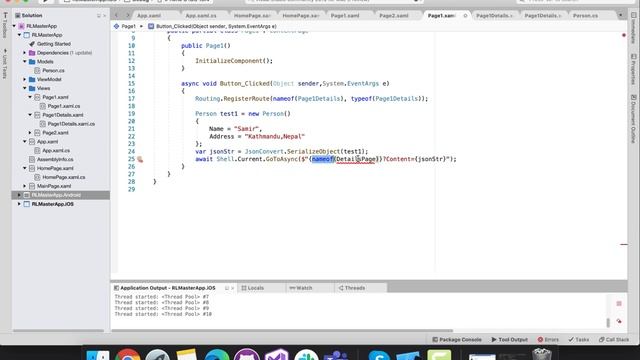This screenshot has height=360, width=640.
Task: Open the Properties side panel
Action: 633,69
